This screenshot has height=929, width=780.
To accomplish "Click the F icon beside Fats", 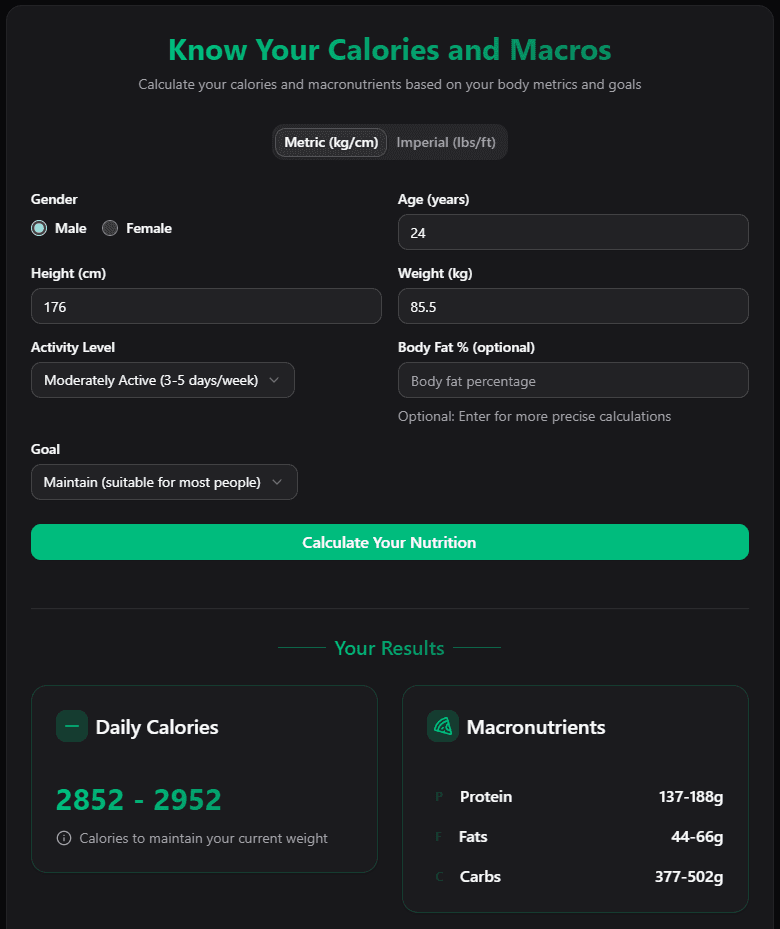I will pyautogui.click(x=438, y=837).
